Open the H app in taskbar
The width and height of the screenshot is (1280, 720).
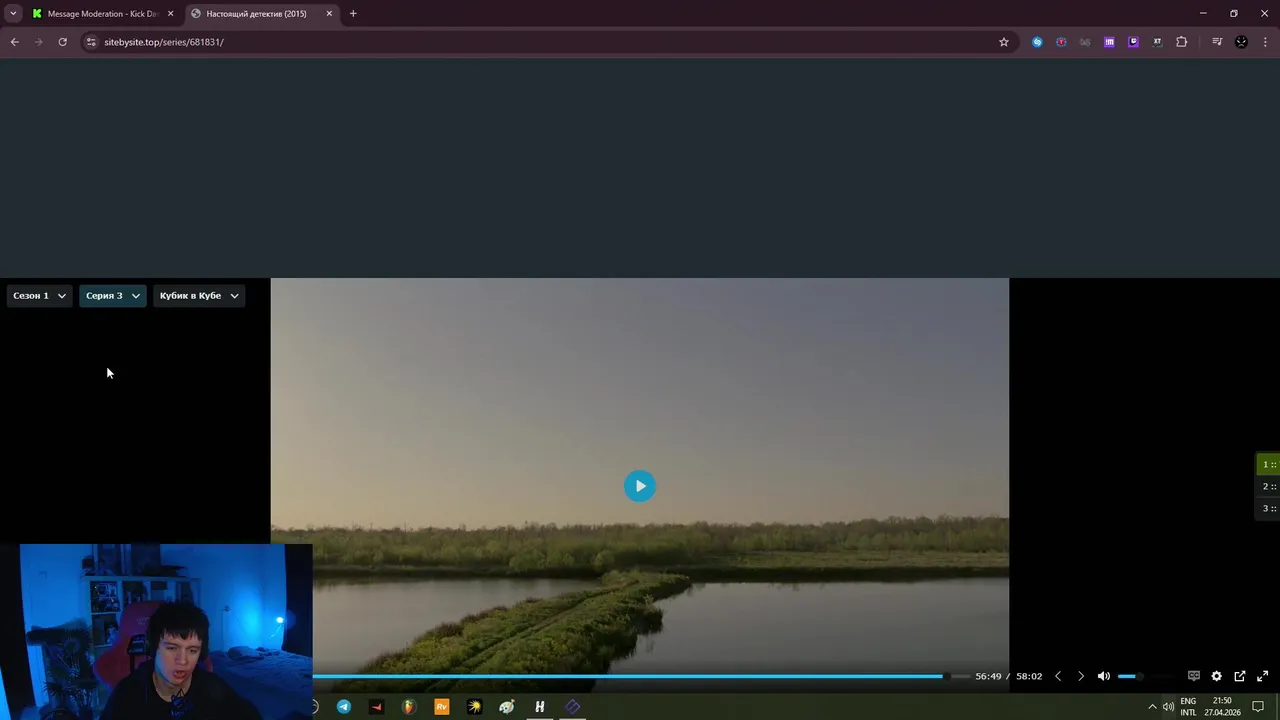(539, 707)
